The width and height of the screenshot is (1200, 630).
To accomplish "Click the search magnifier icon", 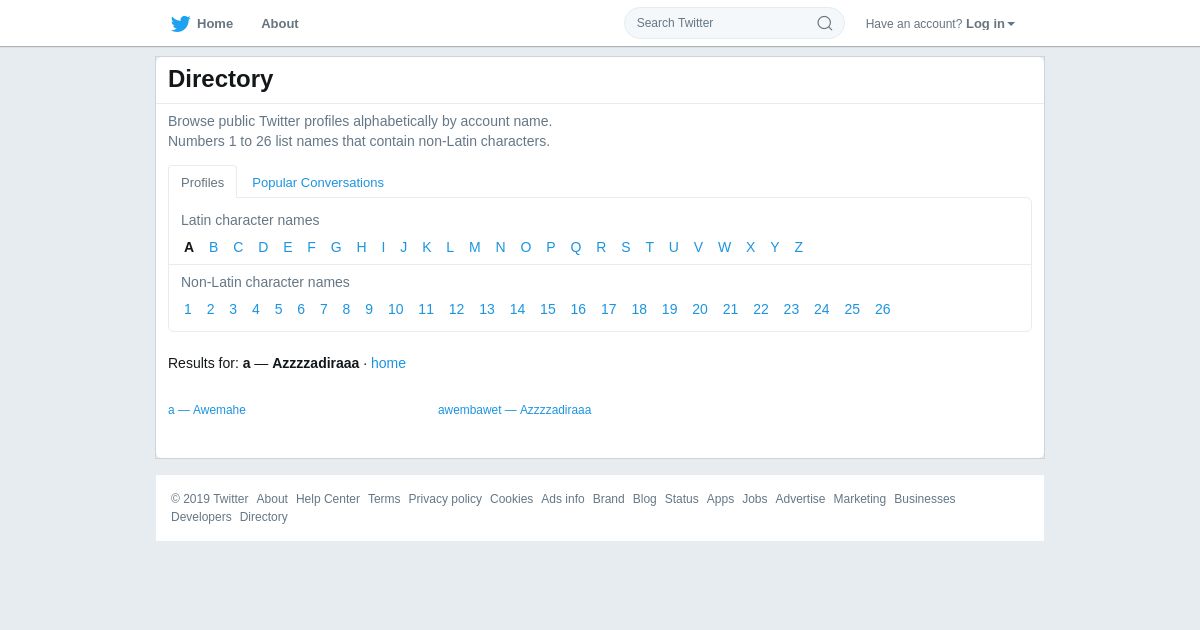I will click(825, 23).
